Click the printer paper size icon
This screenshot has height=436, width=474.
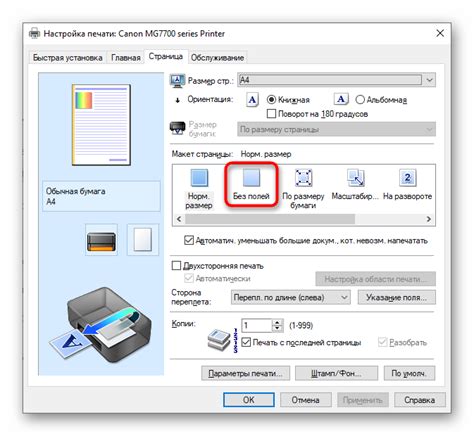[178, 129]
